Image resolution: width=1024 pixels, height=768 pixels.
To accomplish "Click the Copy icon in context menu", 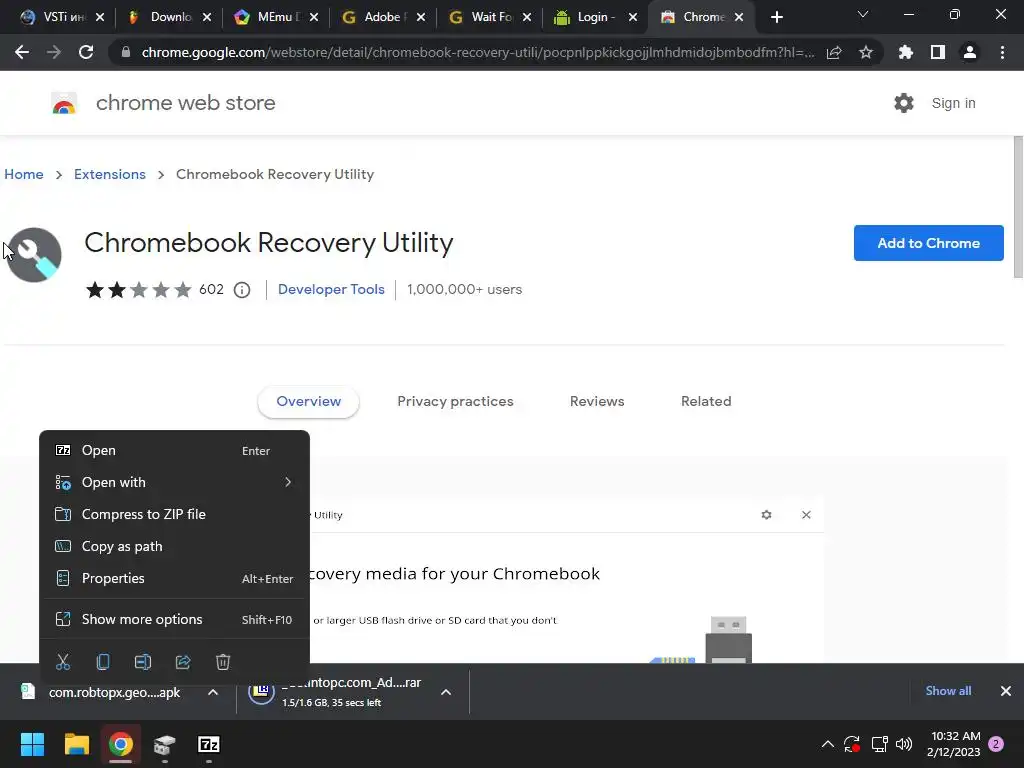I will pyautogui.click(x=103, y=662).
